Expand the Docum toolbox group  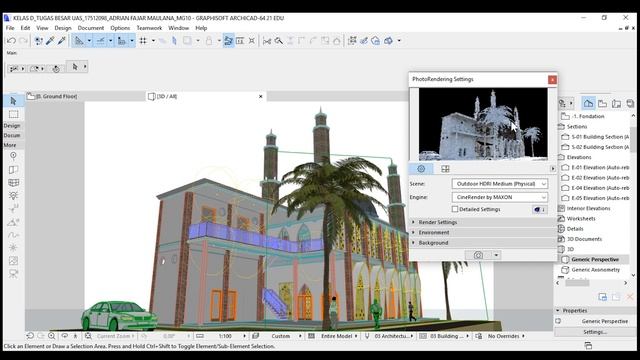tap(12, 135)
